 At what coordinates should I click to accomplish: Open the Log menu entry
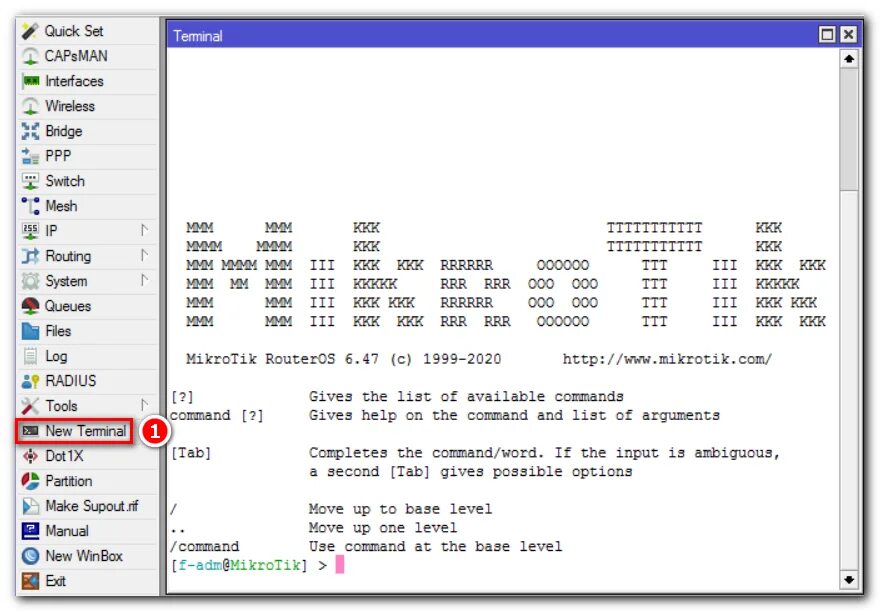pyautogui.click(x=88, y=356)
